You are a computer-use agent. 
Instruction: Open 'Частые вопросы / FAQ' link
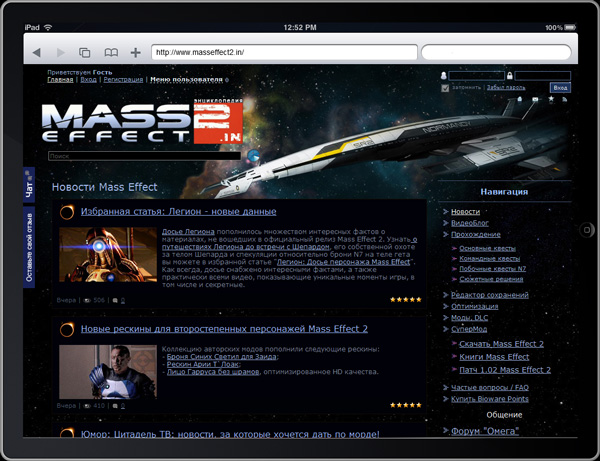click(489, 388)
